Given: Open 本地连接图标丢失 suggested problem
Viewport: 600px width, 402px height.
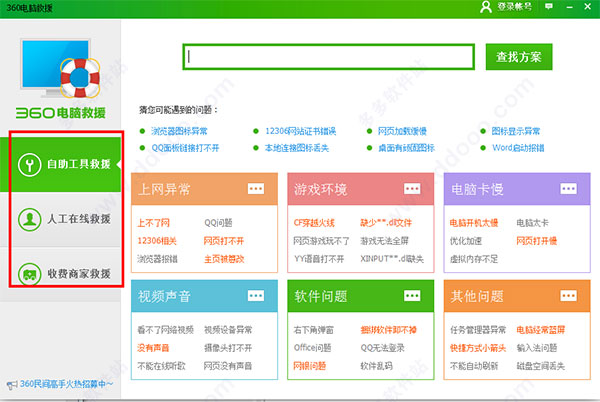Looking at the screenshot, I should pyautogui.click(x=297, y=148).
